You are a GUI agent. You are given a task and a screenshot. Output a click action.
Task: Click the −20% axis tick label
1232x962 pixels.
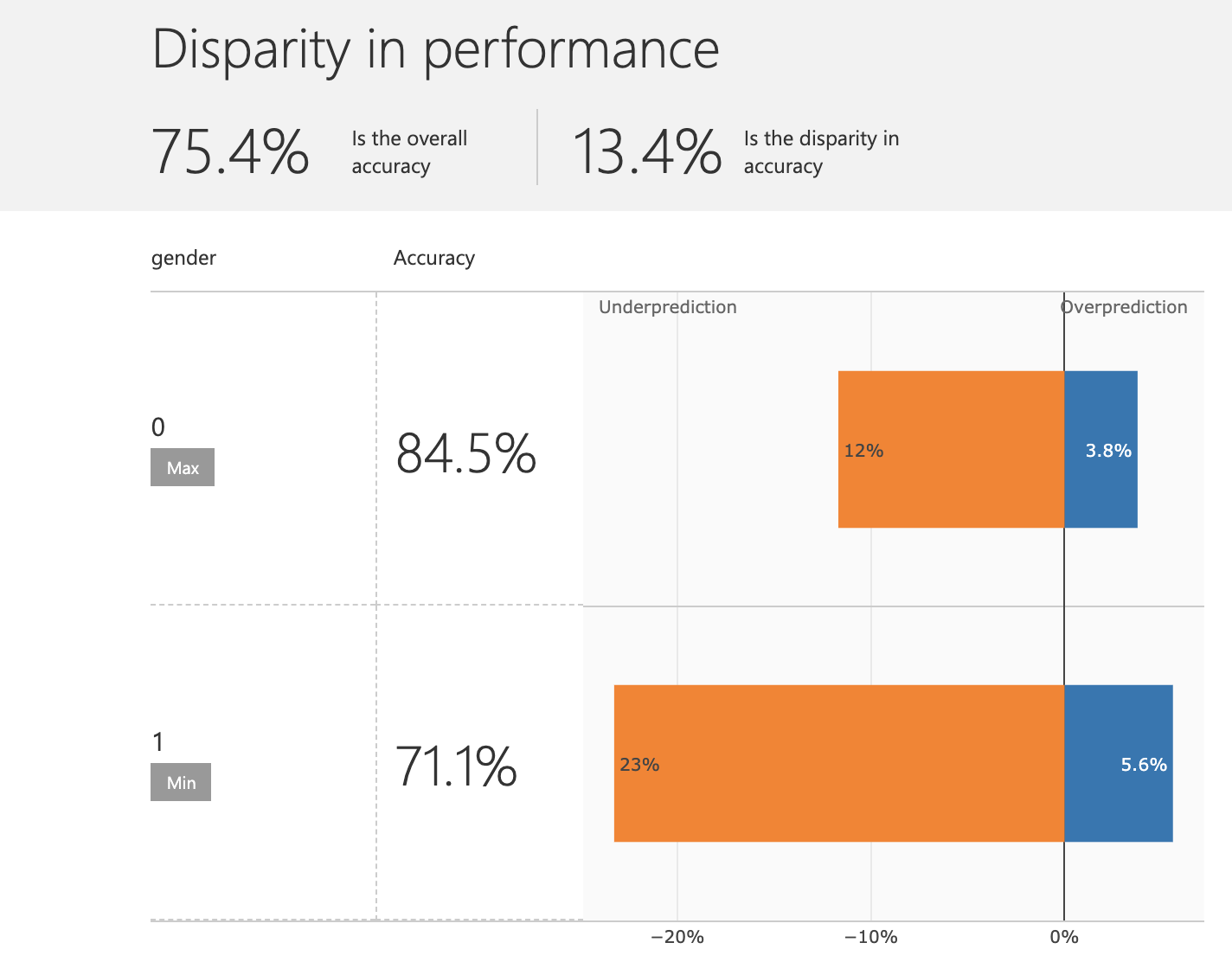pyautogui.click(x=677, y=937)
